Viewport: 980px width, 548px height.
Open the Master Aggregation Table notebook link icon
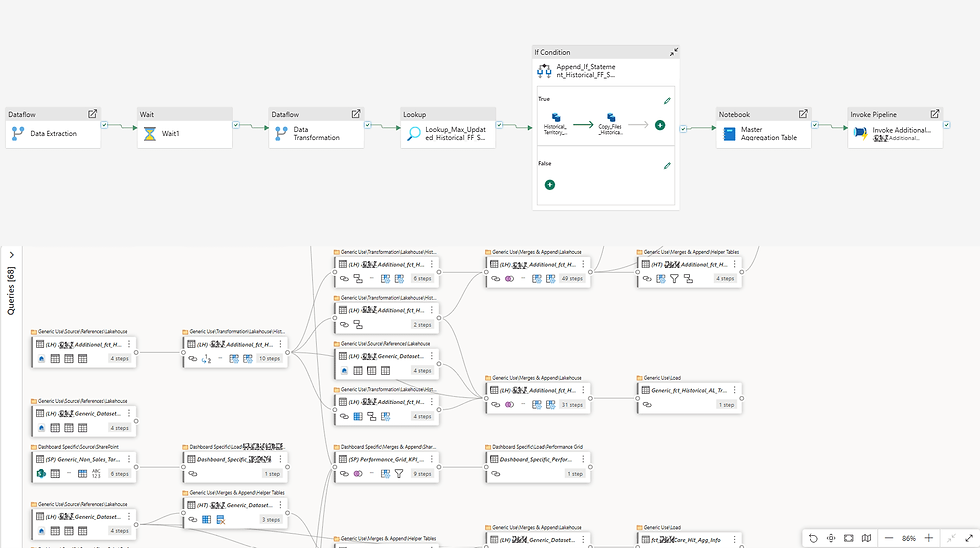803,114
